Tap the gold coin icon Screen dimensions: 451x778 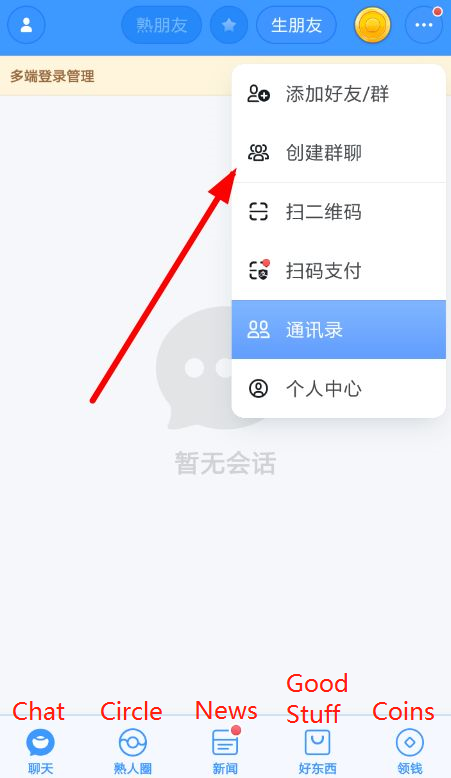tap(373, 25)
